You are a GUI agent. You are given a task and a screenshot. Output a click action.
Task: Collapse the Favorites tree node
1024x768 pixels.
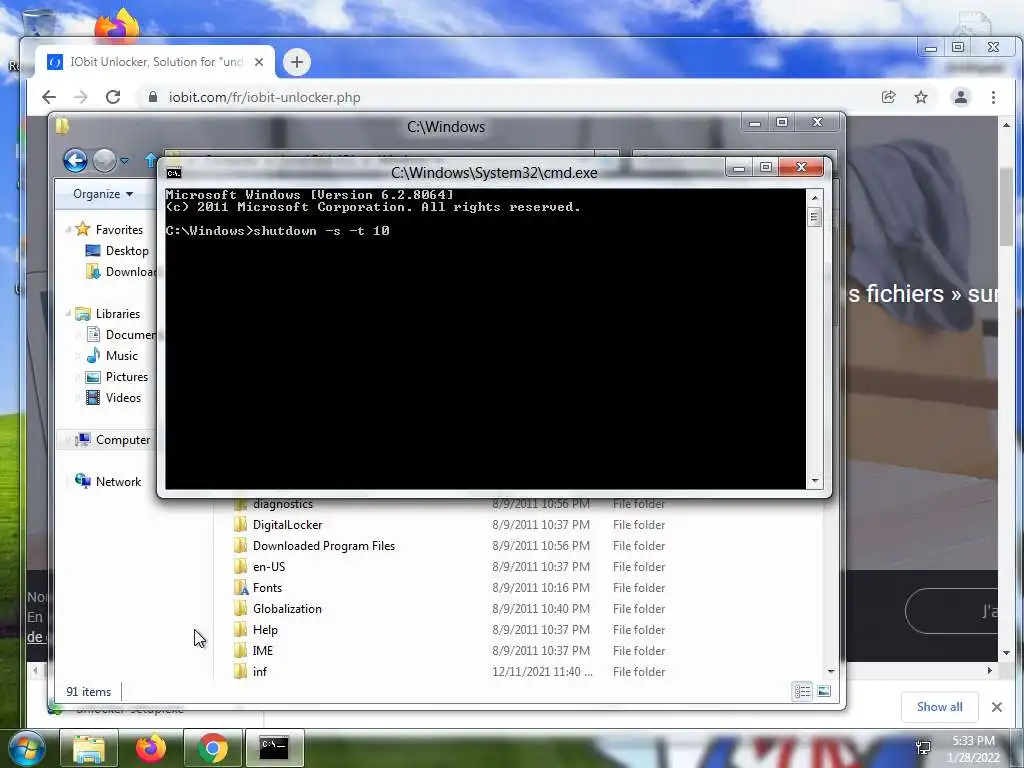click(68, 229)
